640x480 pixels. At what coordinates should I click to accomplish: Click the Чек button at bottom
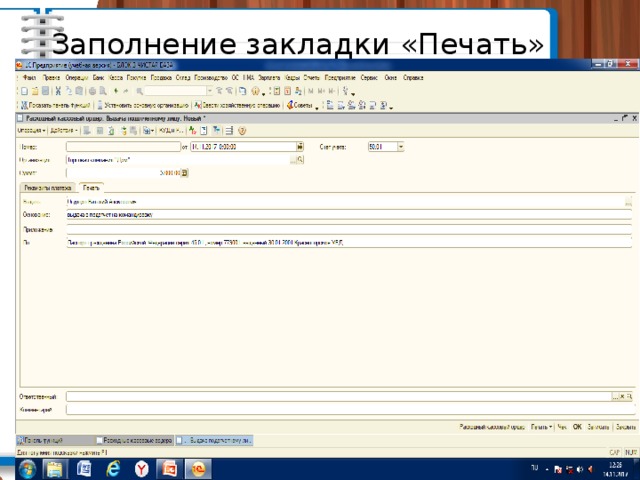(x=562, y=427)
